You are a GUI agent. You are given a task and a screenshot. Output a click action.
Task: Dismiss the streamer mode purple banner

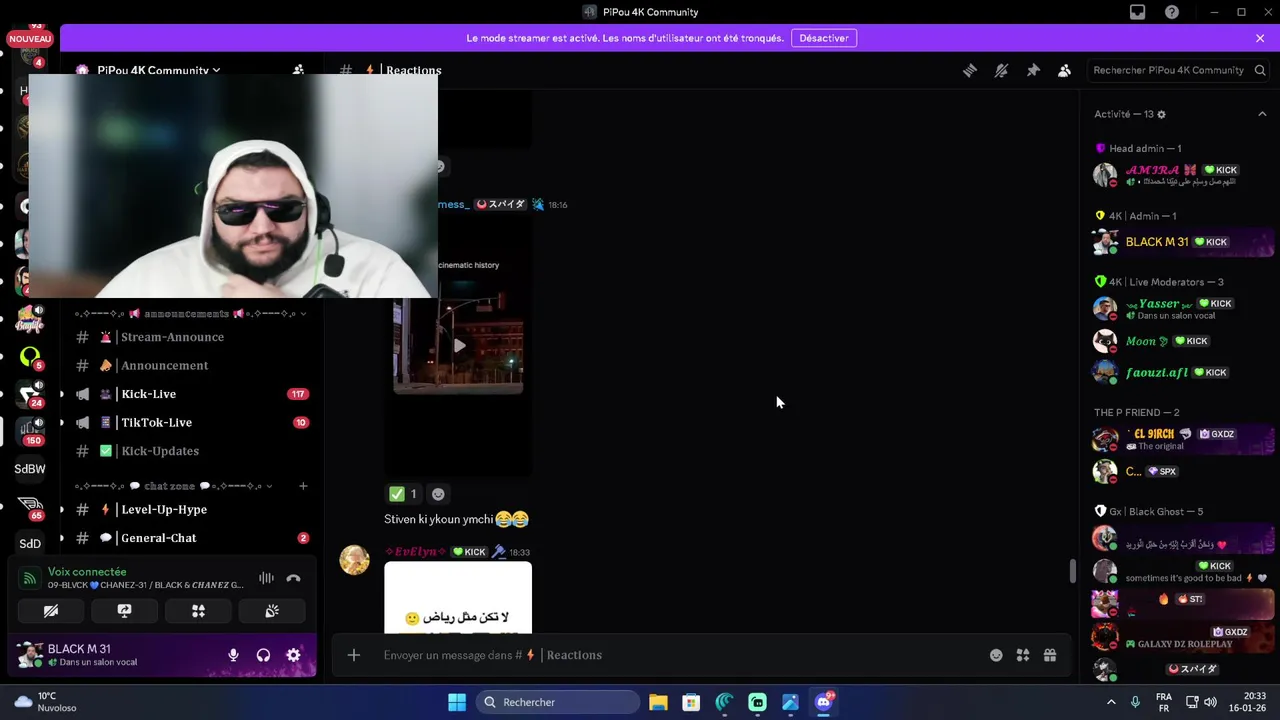point(1260,38)
